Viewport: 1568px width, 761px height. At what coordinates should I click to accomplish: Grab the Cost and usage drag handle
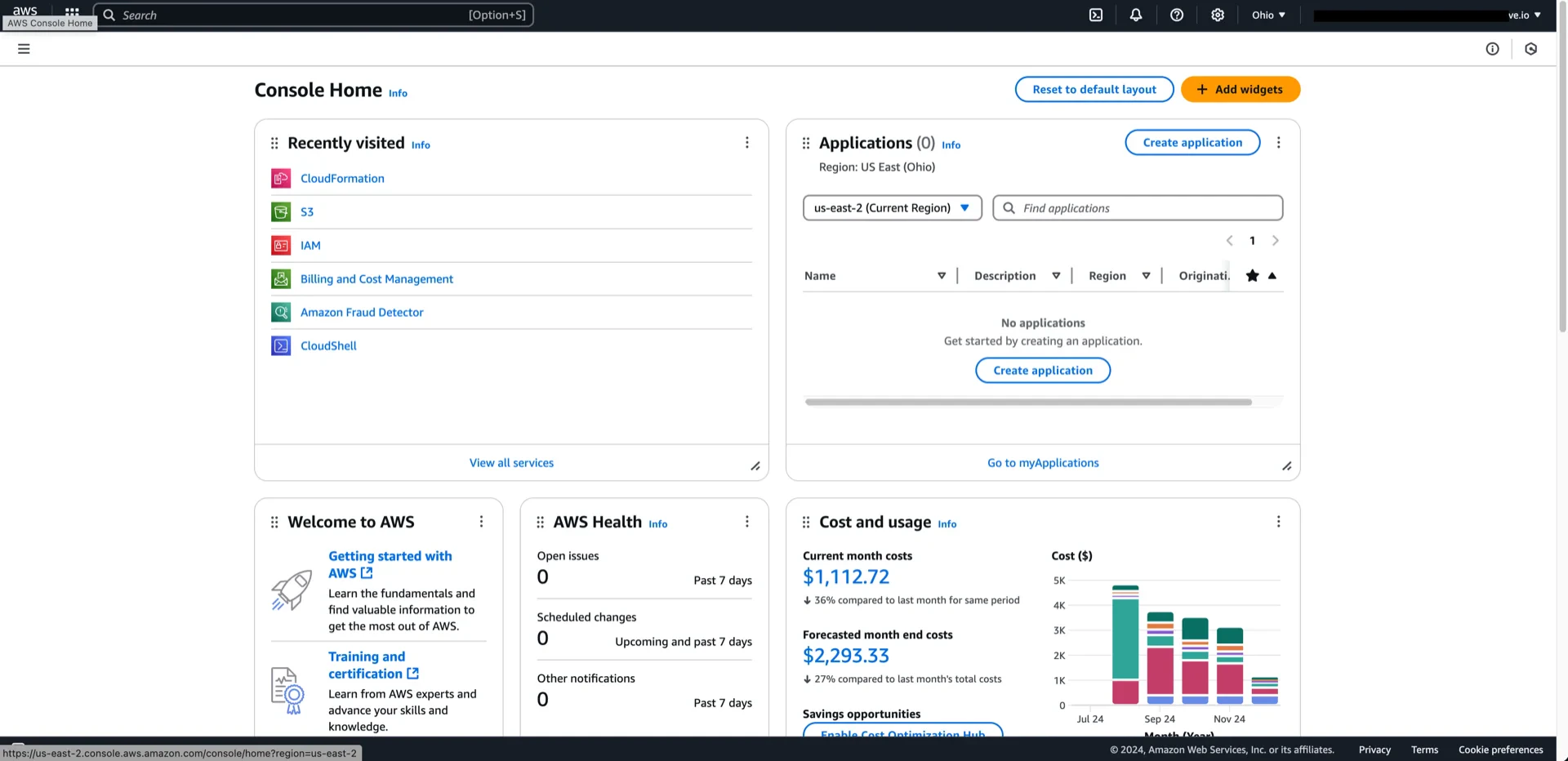[x=806, y=522]
